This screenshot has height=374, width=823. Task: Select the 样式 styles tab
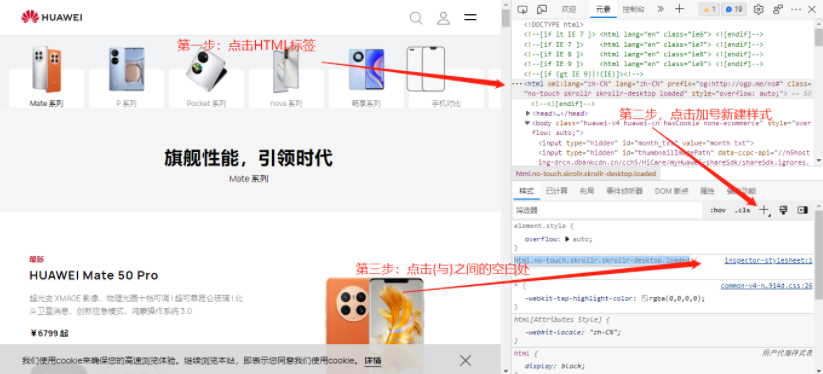click(526, 191)
